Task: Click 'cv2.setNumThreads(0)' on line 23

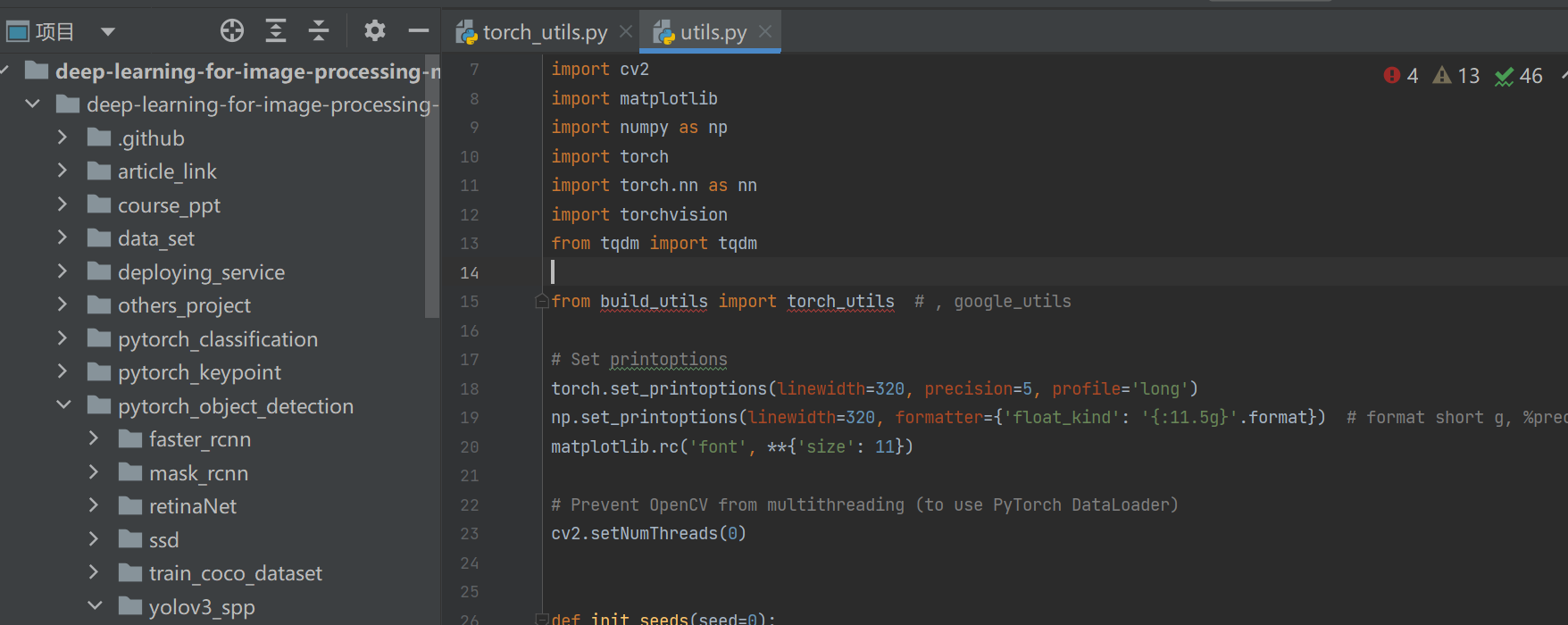Action: coord(648,534)
